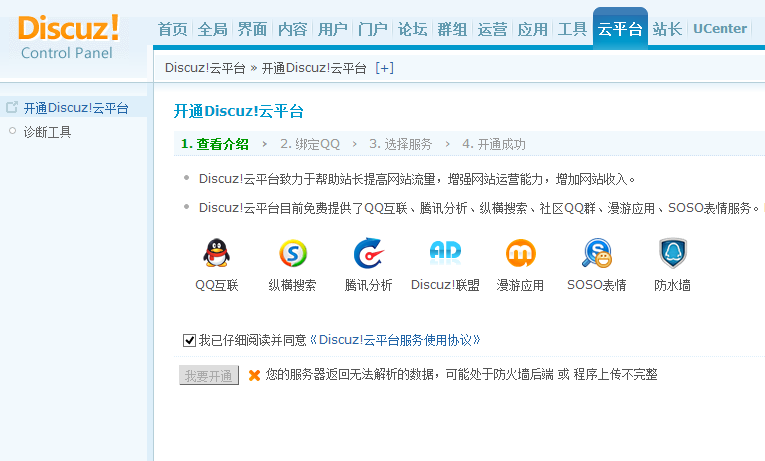
Task: Open the 群组 menu tab
Action: point(452,29)
